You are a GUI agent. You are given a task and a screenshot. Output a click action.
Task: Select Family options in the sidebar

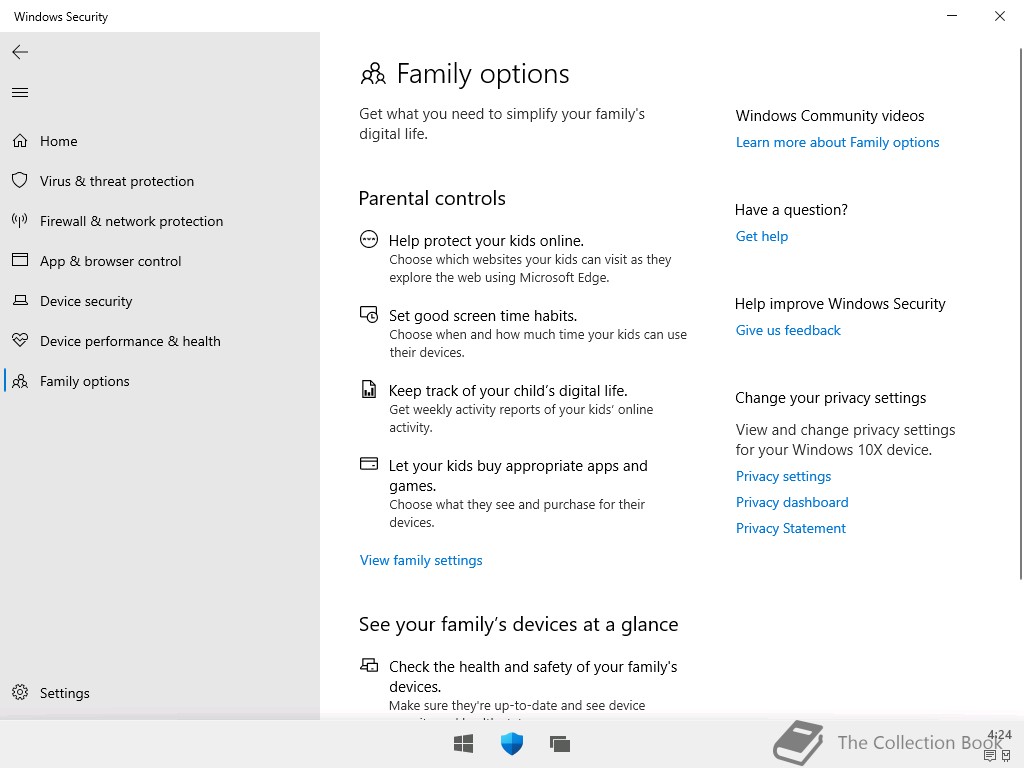tap(160, 381)
